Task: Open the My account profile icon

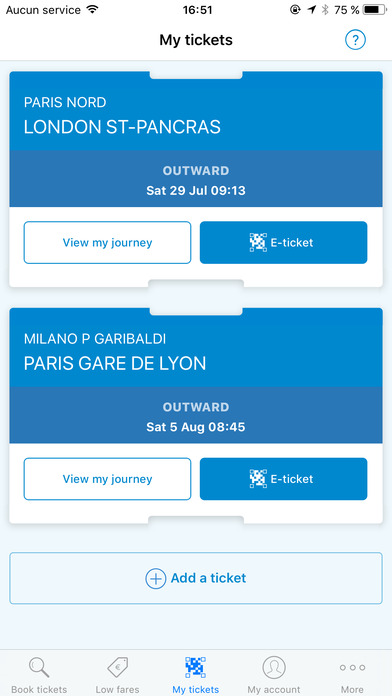Action: click(274, 668)
